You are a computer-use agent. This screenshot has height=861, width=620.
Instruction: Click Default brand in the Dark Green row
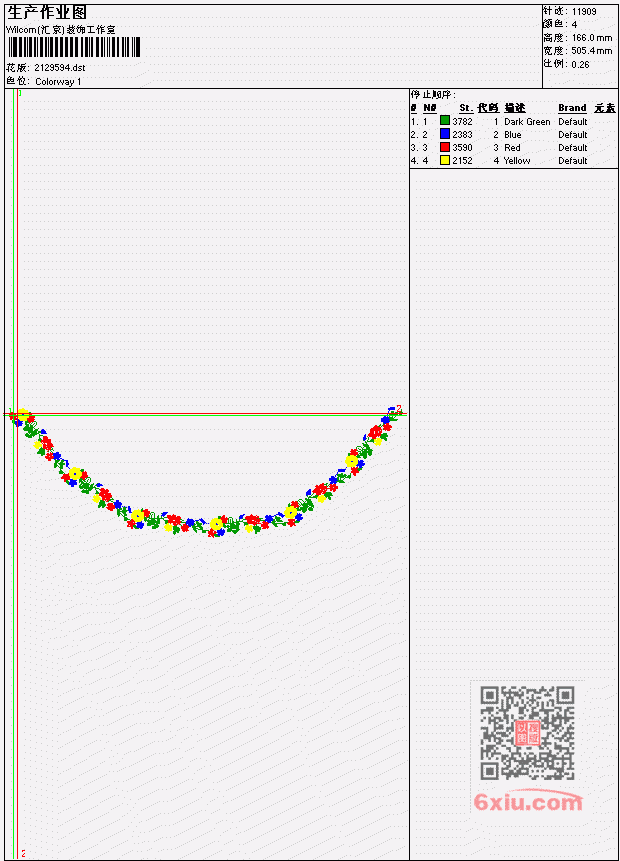click(x=573, y=121)
